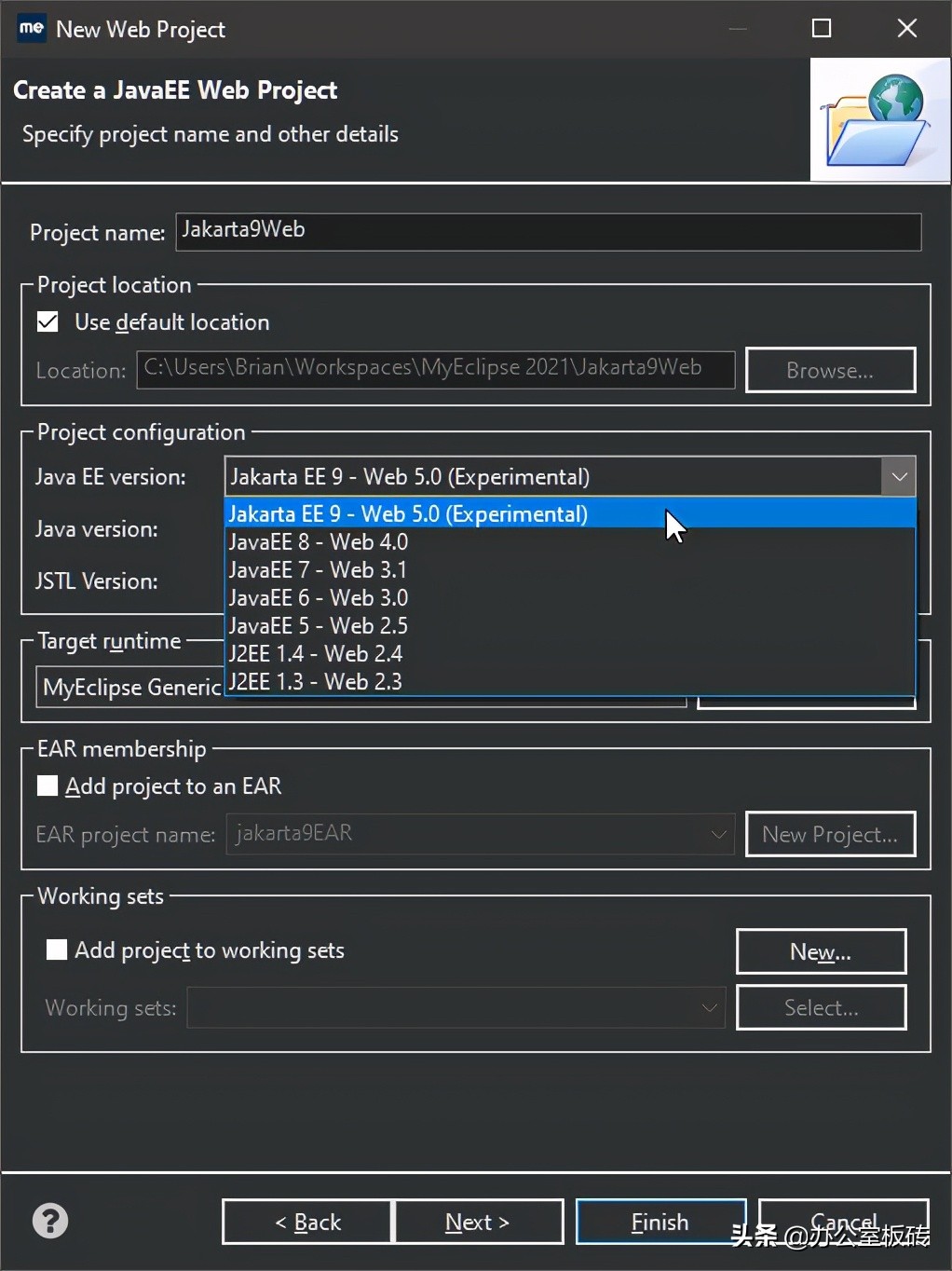Select Jakarta EE 9 - Web 5.0 (Experimental)

570,513
